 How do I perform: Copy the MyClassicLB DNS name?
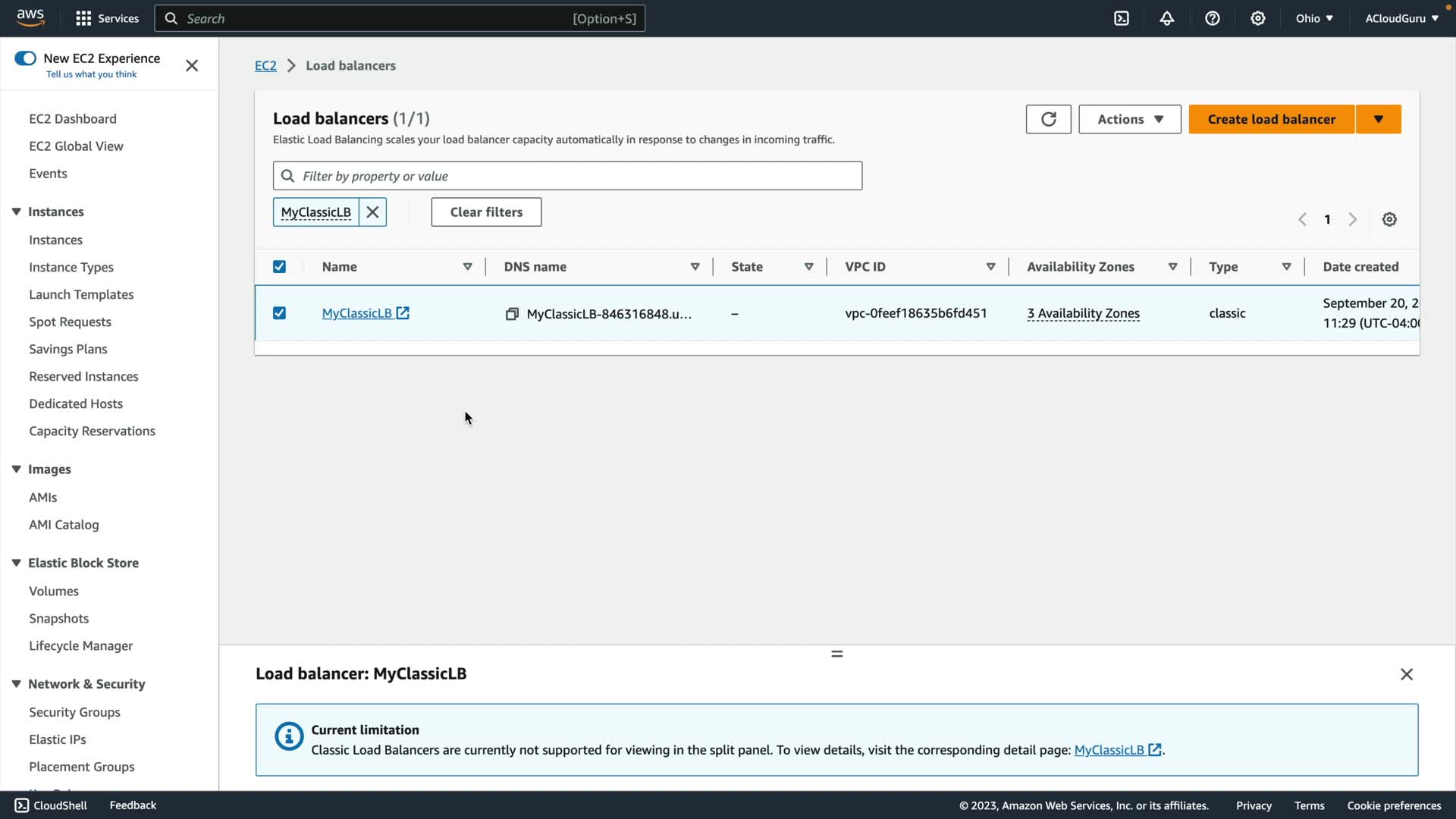[512, 314]
